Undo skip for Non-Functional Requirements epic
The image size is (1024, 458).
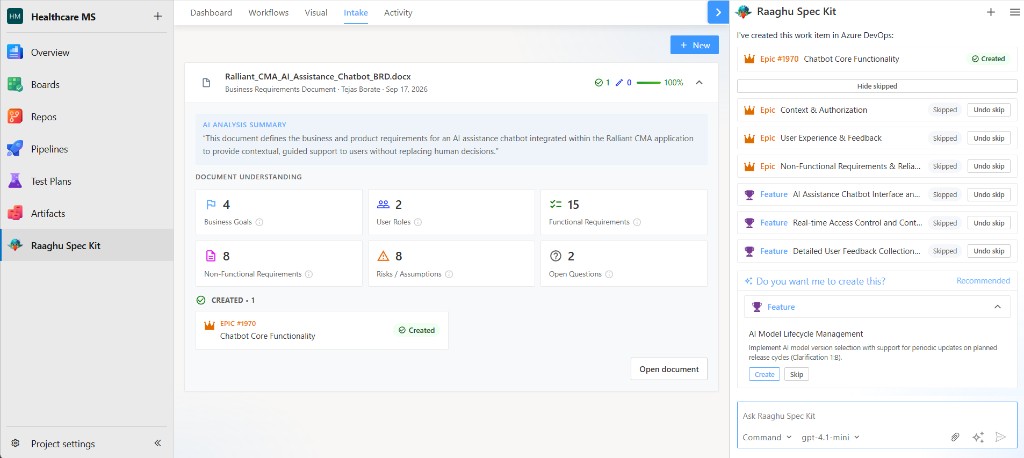point(989,166)
